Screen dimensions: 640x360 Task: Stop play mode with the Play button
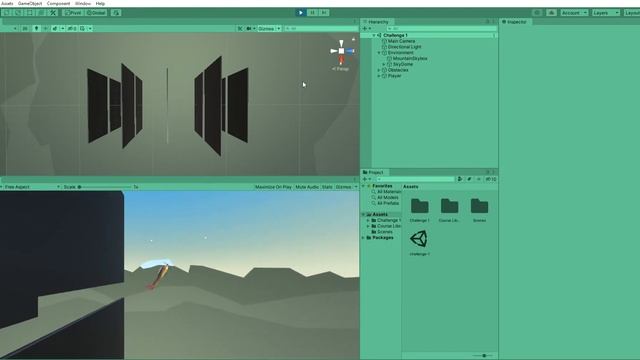pos(301,13)
